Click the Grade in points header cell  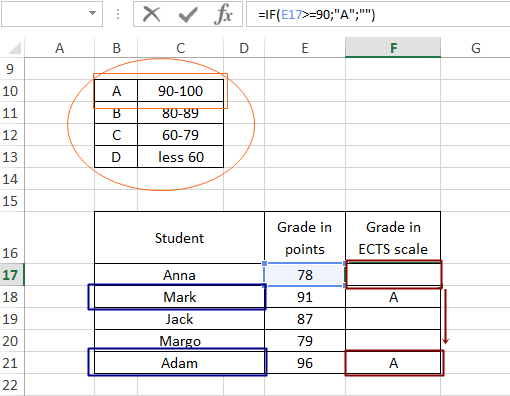click(305, 237)
